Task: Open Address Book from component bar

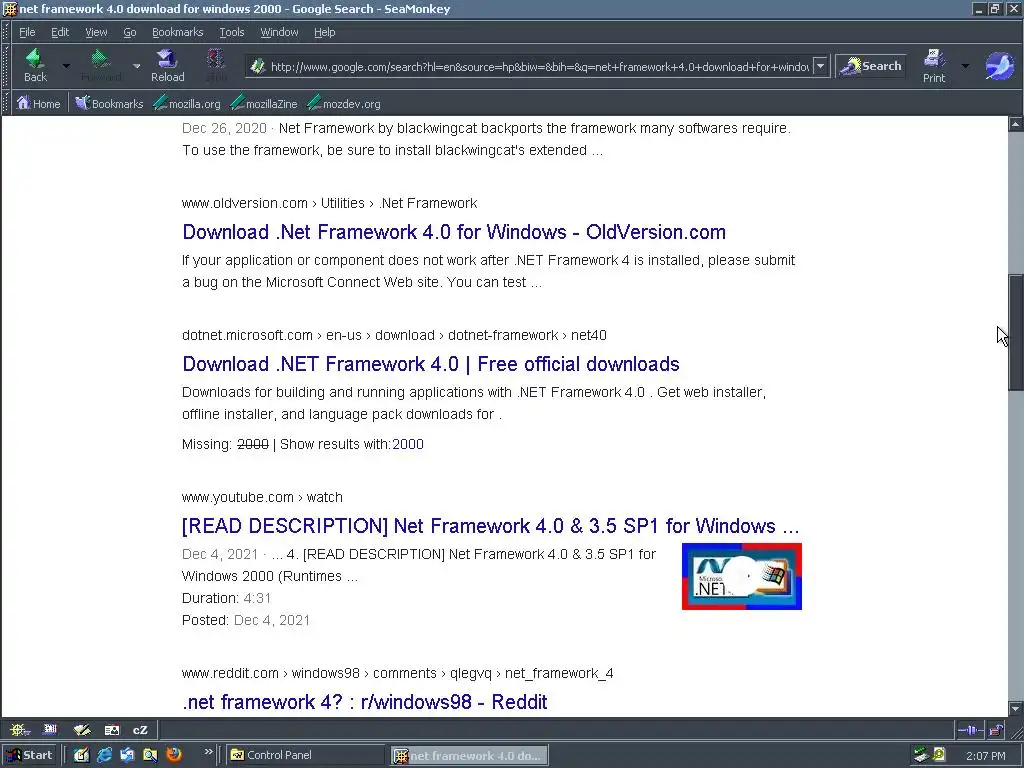Action: pyautogui.click(x=112, y=729)
